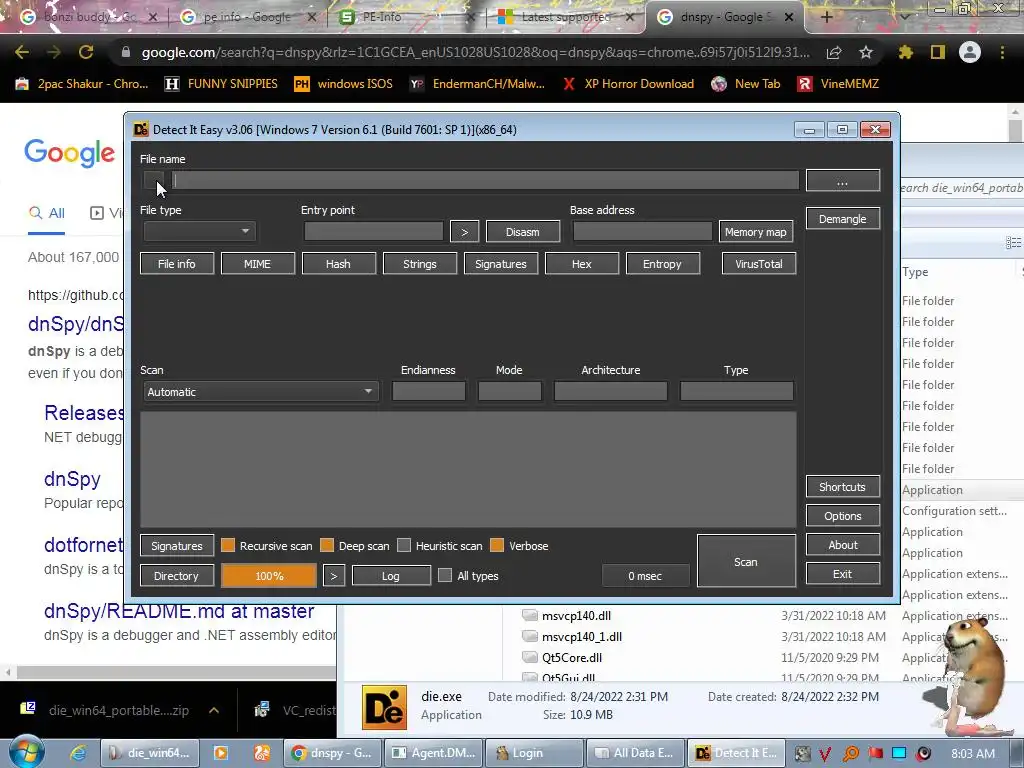The width and height of the screenshot is (1024, 768).
Task: Click the 100% scan progress bar
Action: coord(269,575)
